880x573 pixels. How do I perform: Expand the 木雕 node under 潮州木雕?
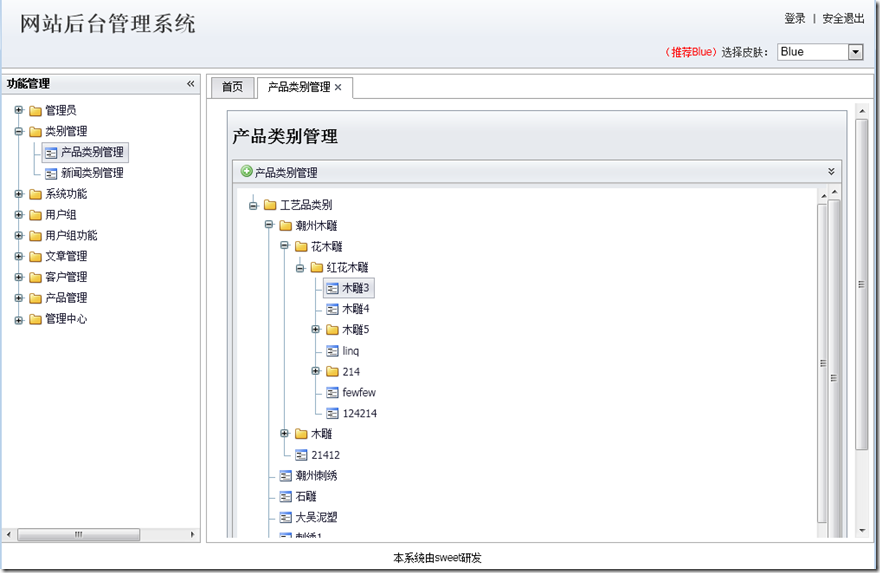pyautogui.click(x=285, y=433)
